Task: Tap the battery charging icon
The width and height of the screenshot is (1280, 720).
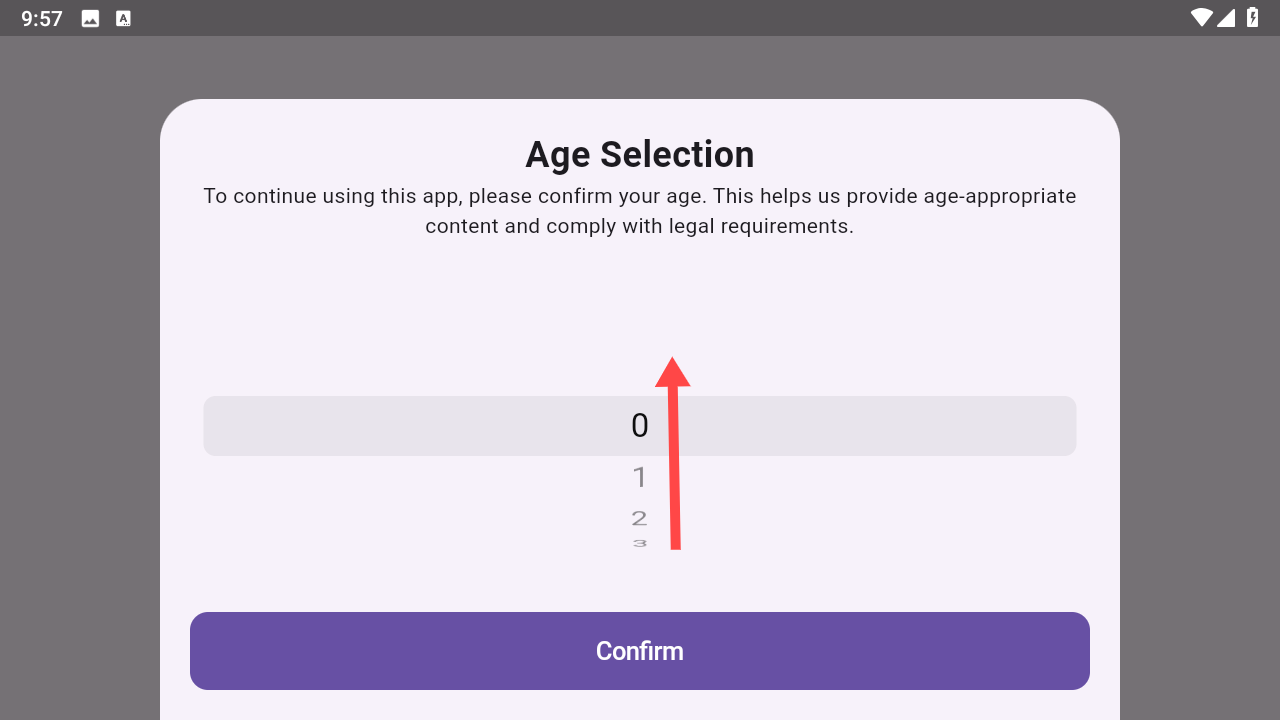Action: (x=1252, y=17)
